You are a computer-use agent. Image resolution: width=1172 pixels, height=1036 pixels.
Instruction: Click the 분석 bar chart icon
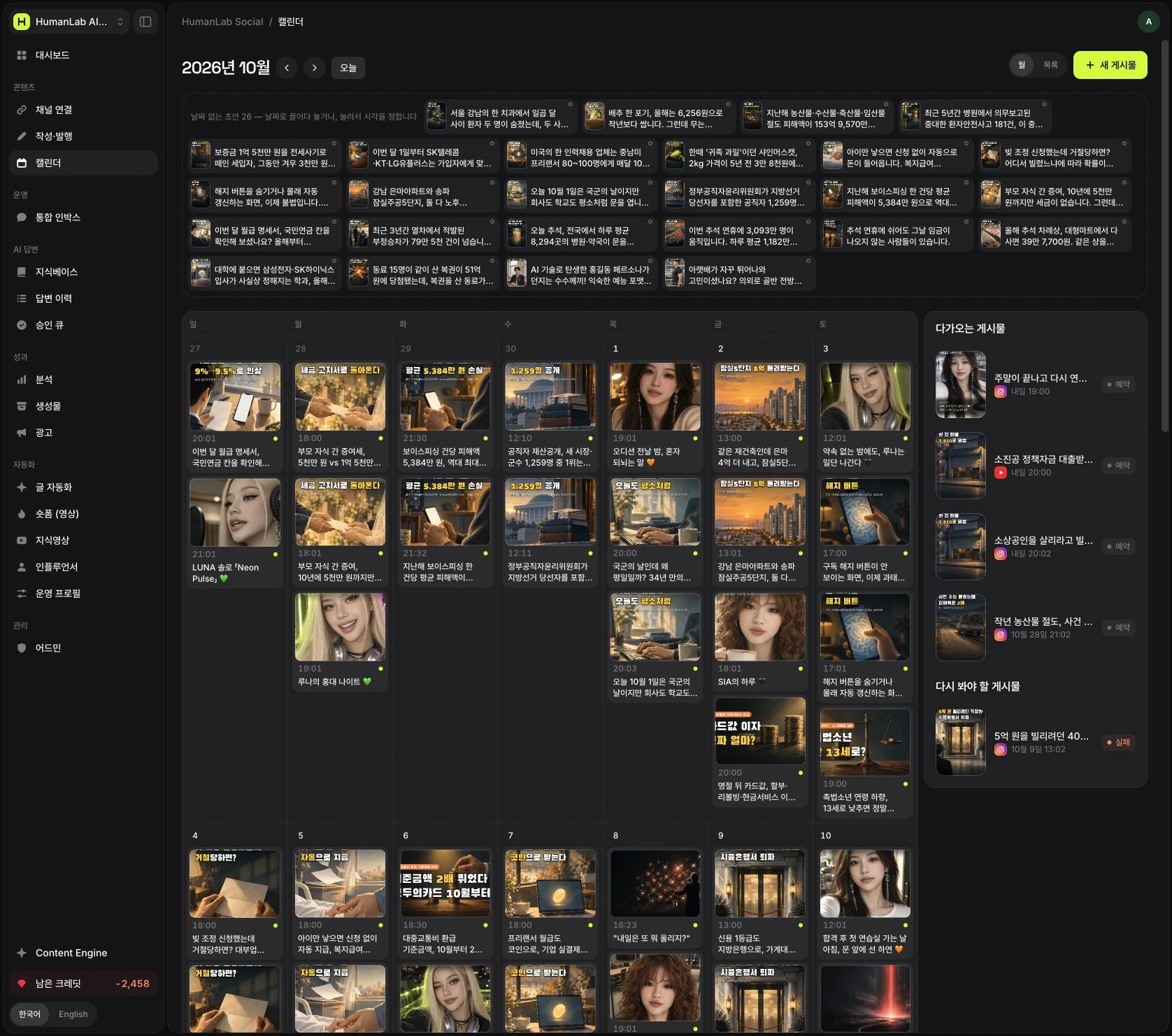(22, 380)
